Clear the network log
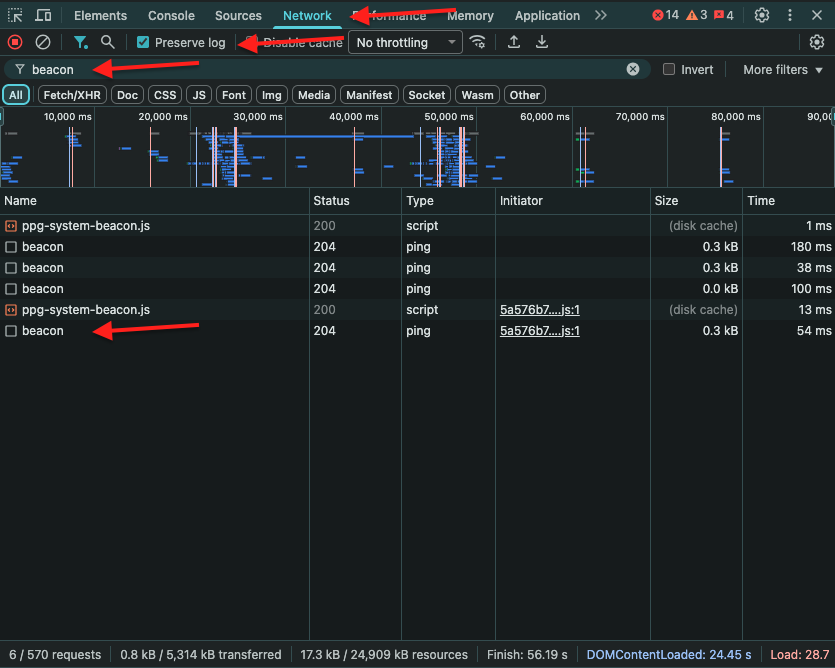Image resolution: width=835 pixels, height=668 pixels. coord(43,42)
